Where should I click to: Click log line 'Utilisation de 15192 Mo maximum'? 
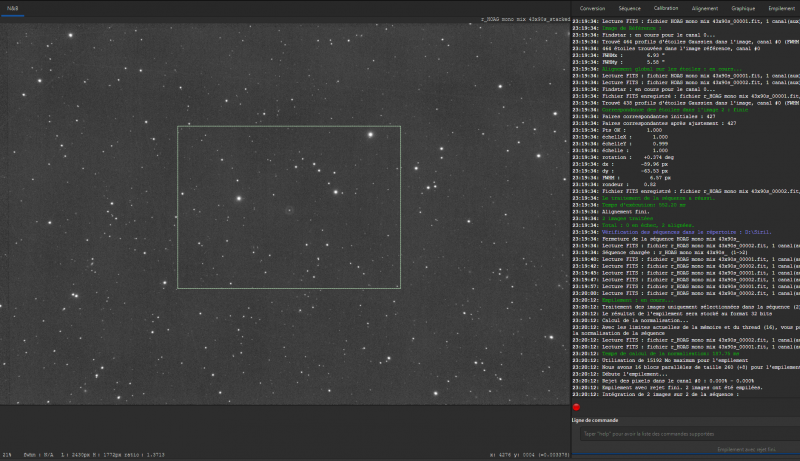(675, 360)
